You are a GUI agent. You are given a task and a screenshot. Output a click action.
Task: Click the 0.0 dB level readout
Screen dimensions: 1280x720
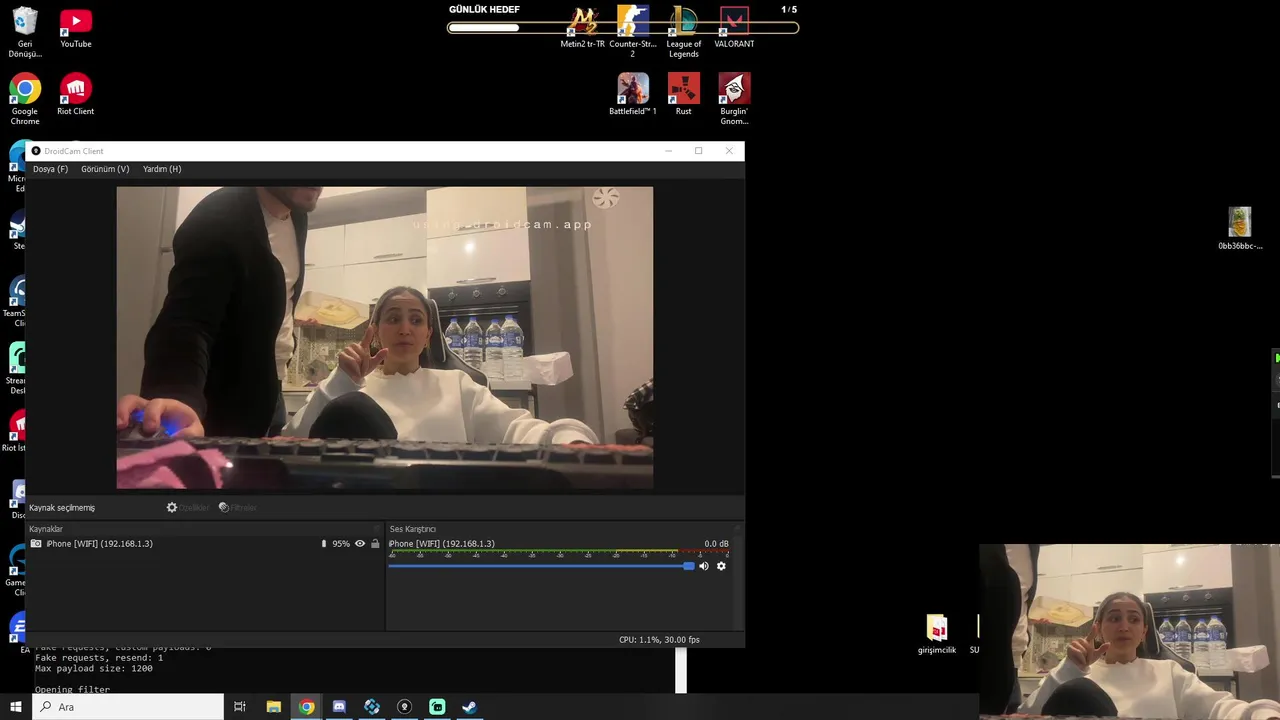716,544
